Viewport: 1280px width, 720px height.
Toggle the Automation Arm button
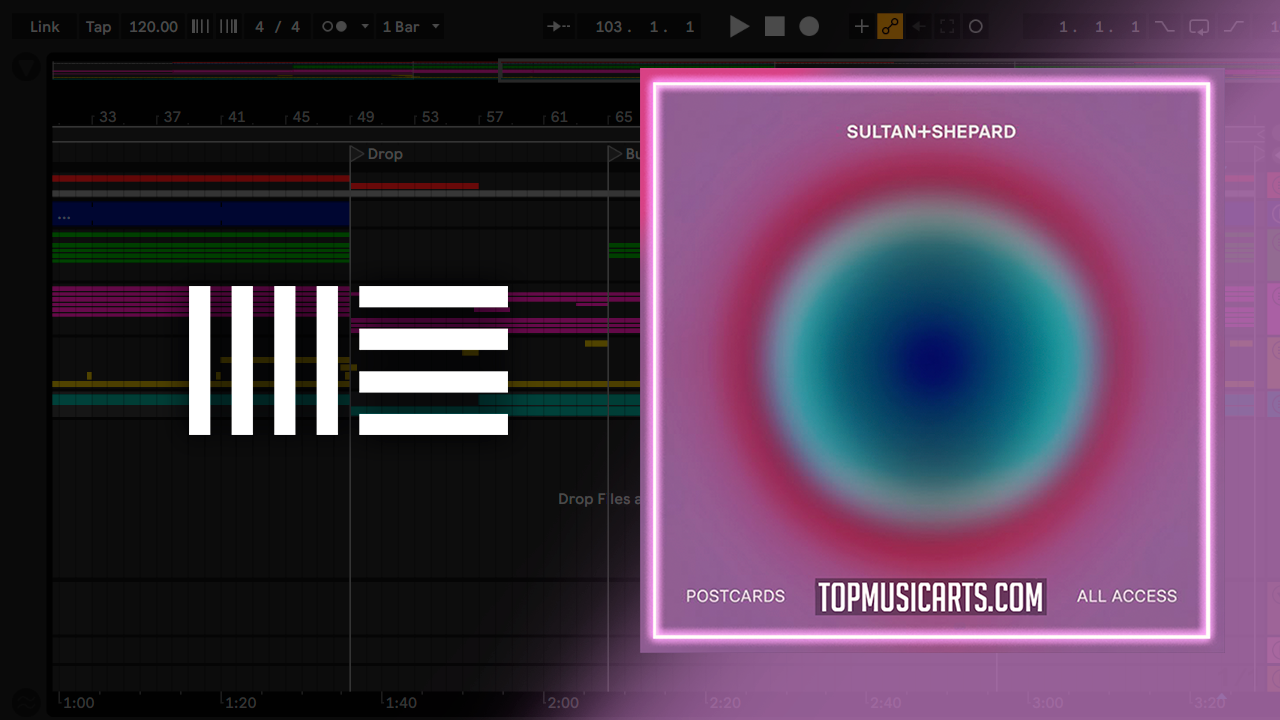point(890,27)
